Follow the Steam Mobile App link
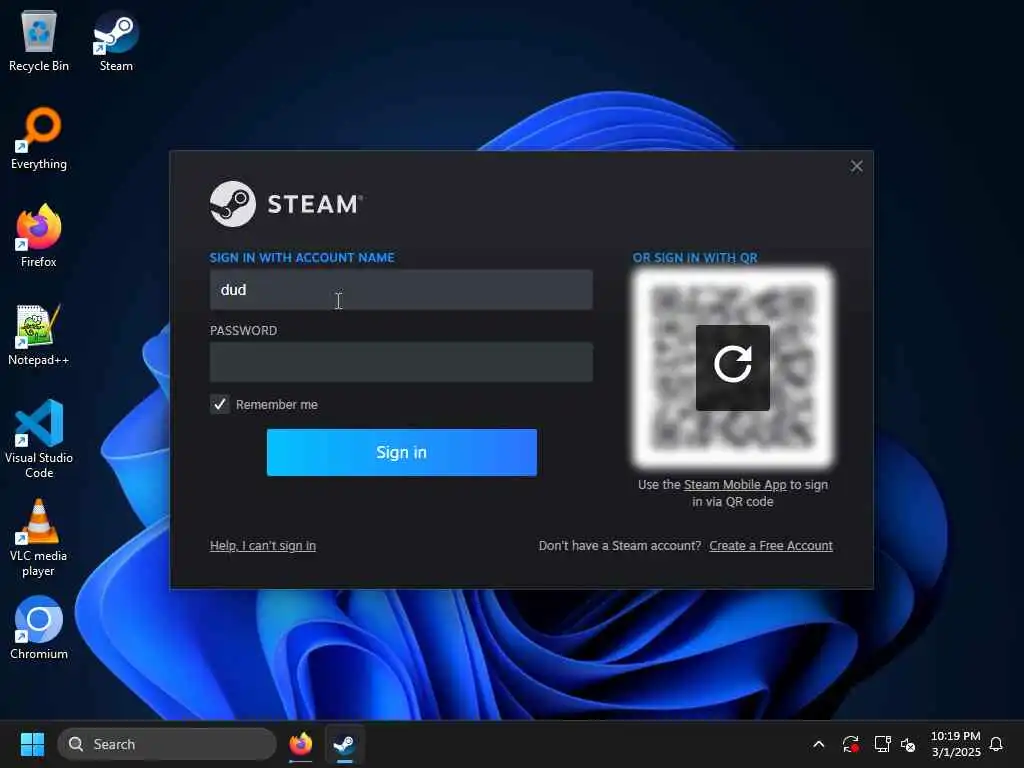Screen dimensions: 1024x768 [x=735, y=485]
